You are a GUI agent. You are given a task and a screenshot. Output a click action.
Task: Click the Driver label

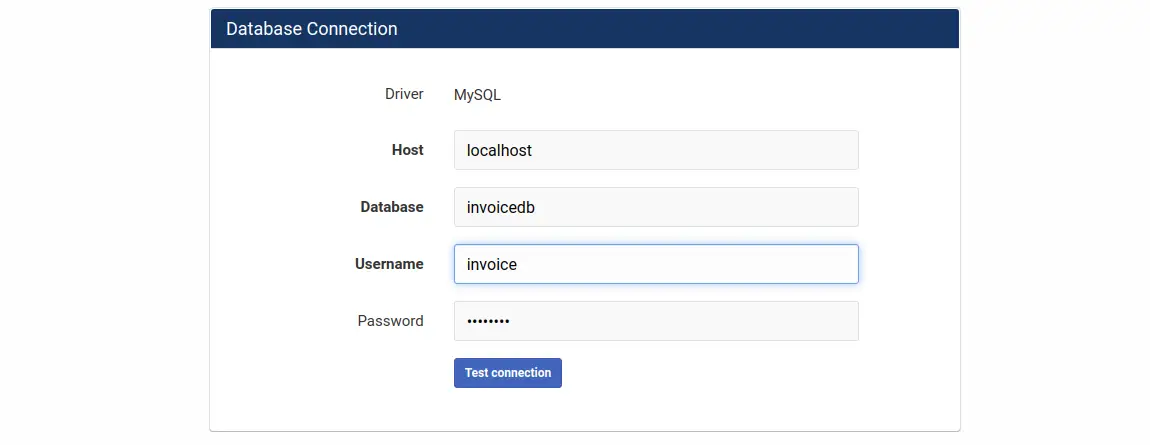click(x=404, y=95)
